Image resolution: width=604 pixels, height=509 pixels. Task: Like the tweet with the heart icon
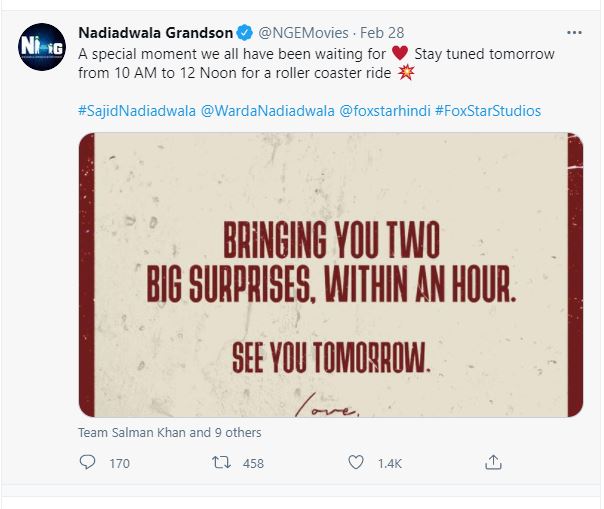(x=356, y=462)
